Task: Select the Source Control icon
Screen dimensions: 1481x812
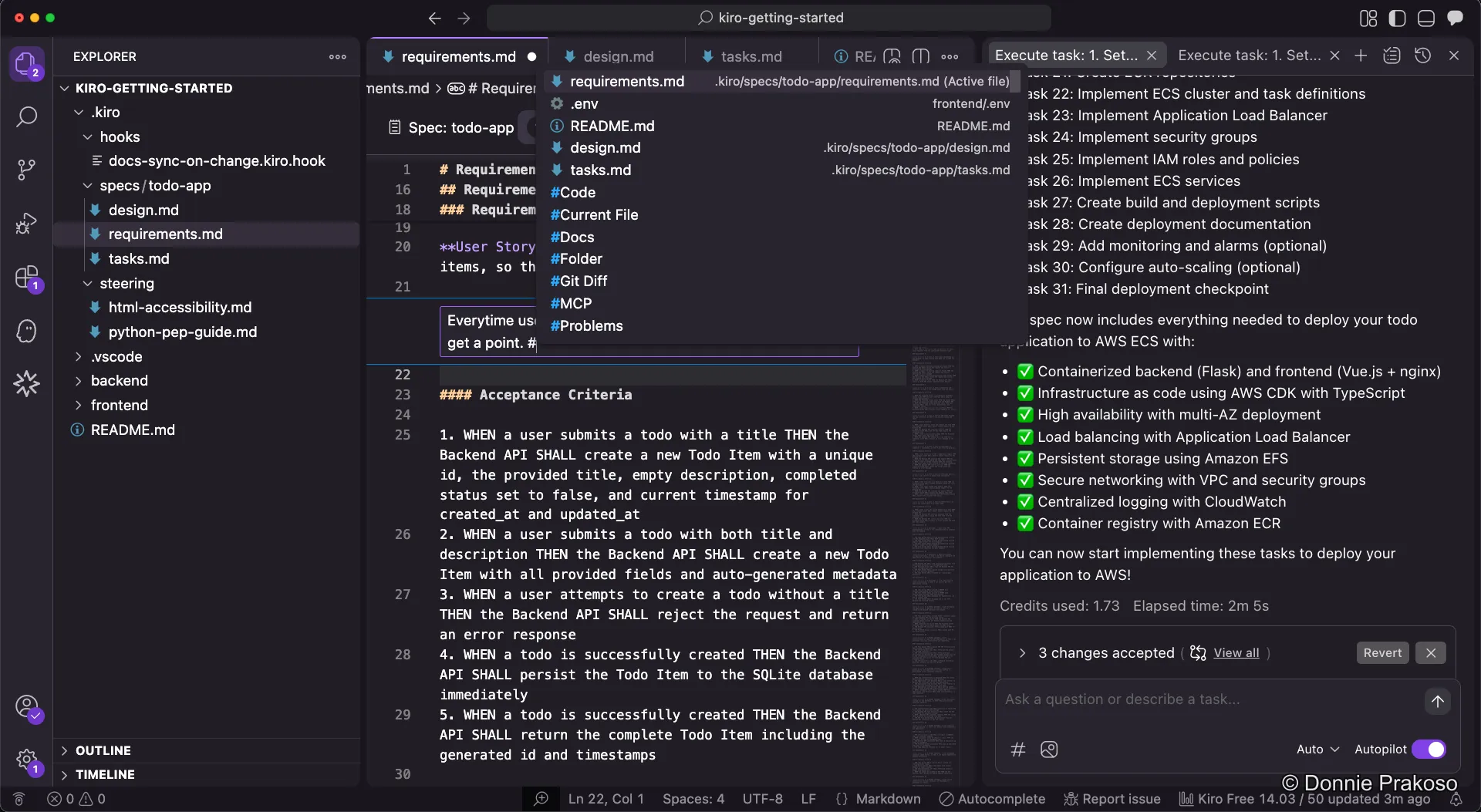Action: click(27, 169)
